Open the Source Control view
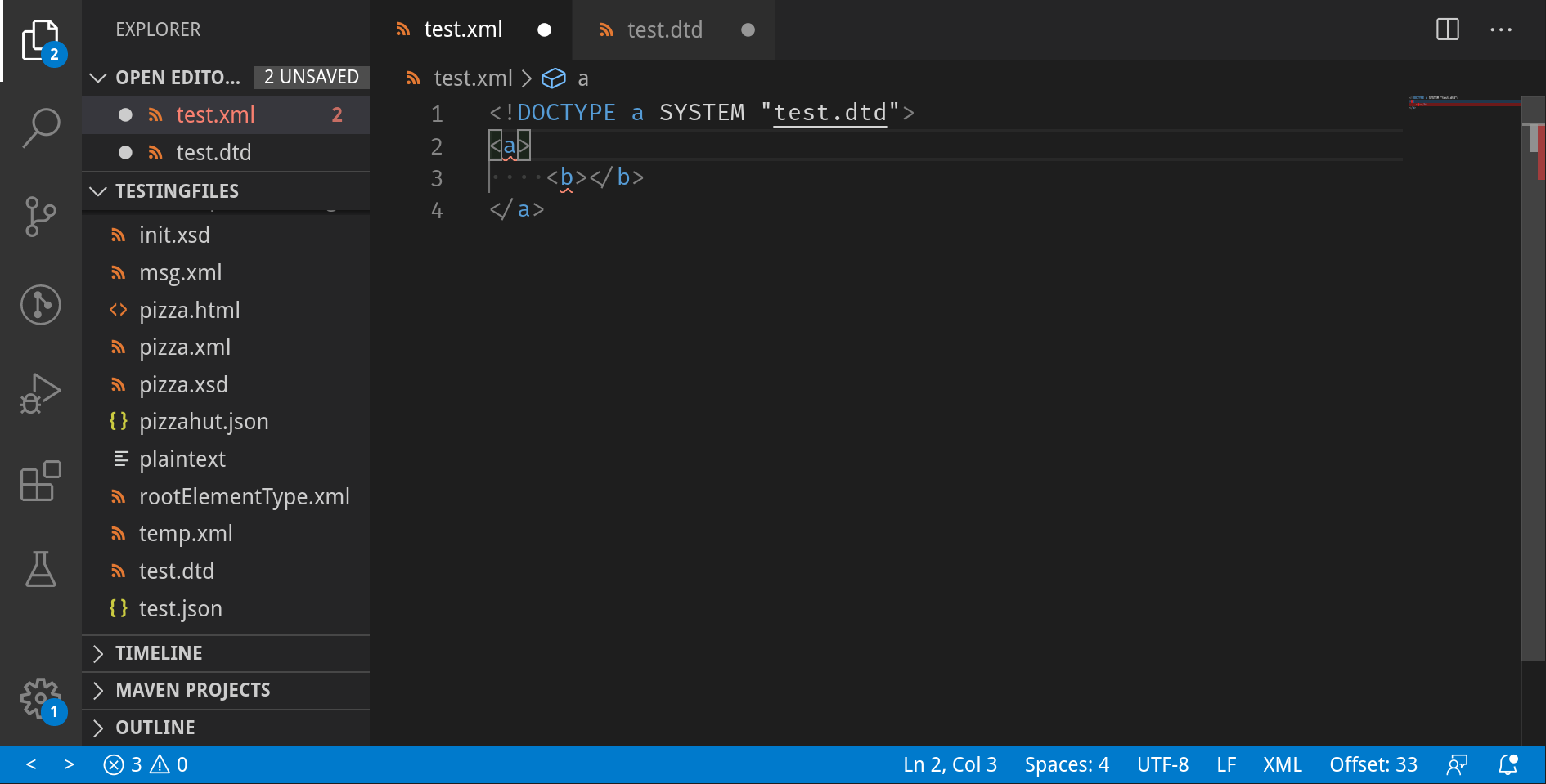This screenshot has width=1546, height=784. [x=40, y=217]
